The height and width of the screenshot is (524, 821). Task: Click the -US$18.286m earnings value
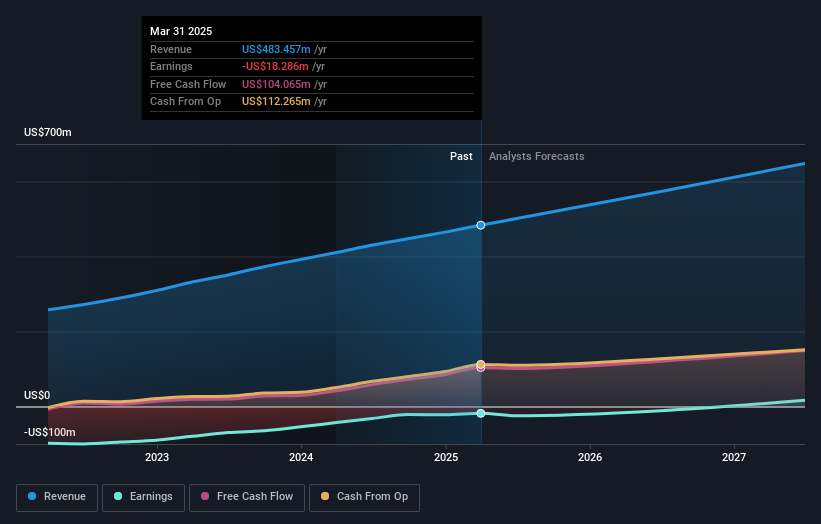[x=275, y=66]
